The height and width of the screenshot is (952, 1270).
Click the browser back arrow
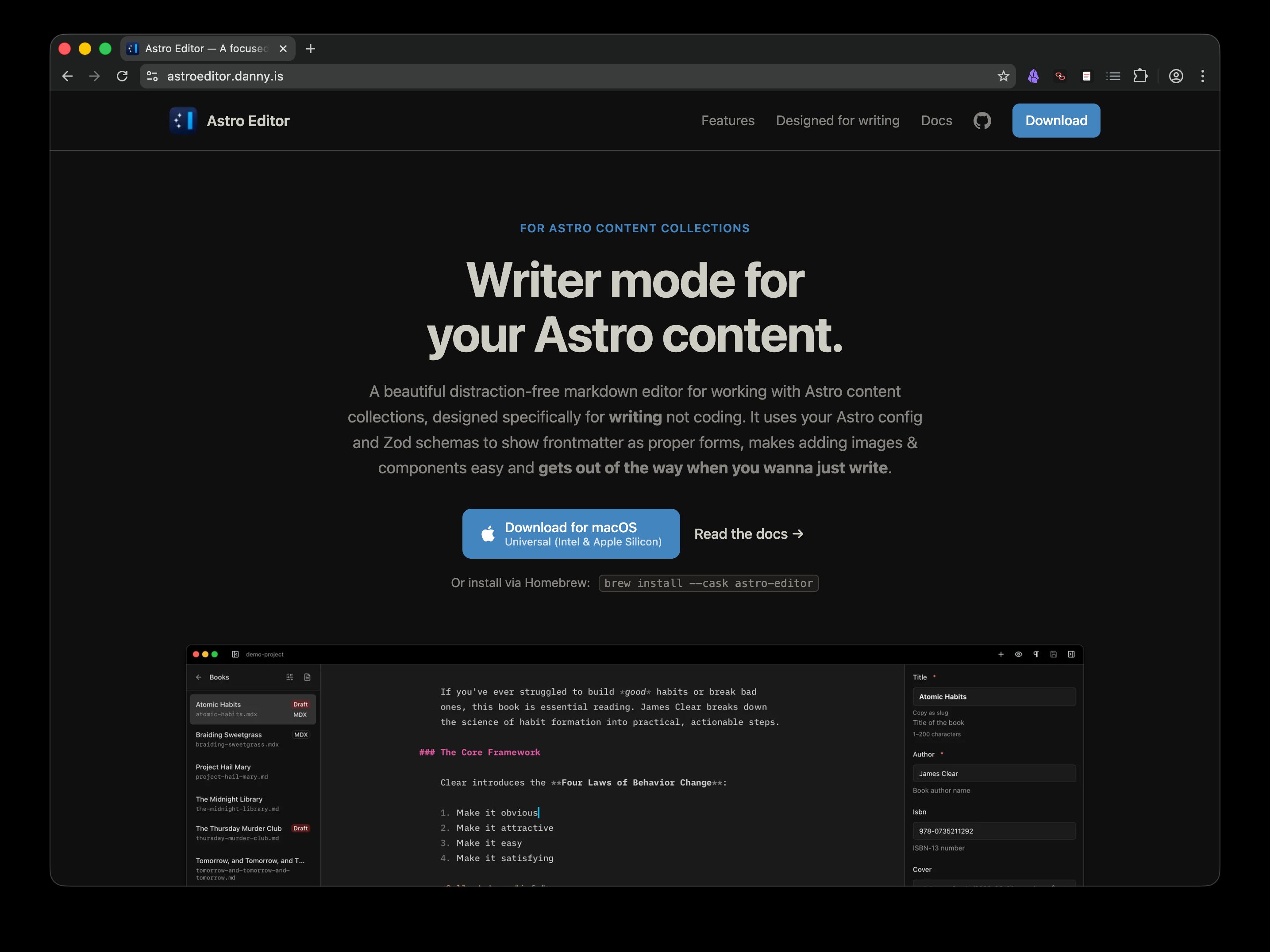point(67,77)
